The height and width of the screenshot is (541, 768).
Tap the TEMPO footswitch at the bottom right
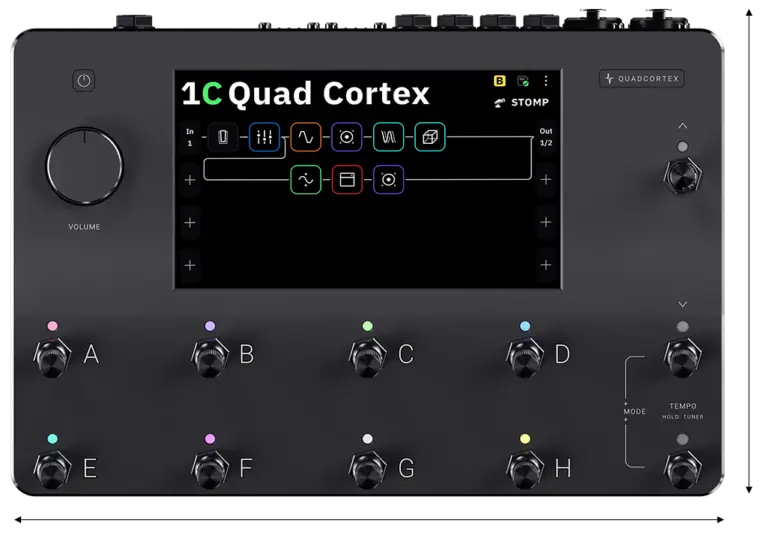click(x=683, y=469)
